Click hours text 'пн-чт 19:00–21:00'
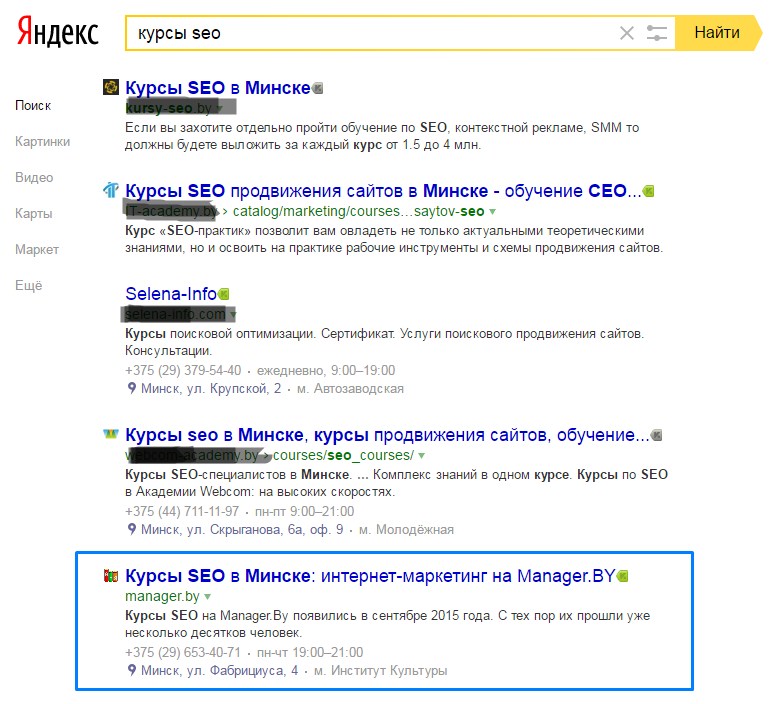The height and width of the screenshot is (704, 774). [310, 653]
